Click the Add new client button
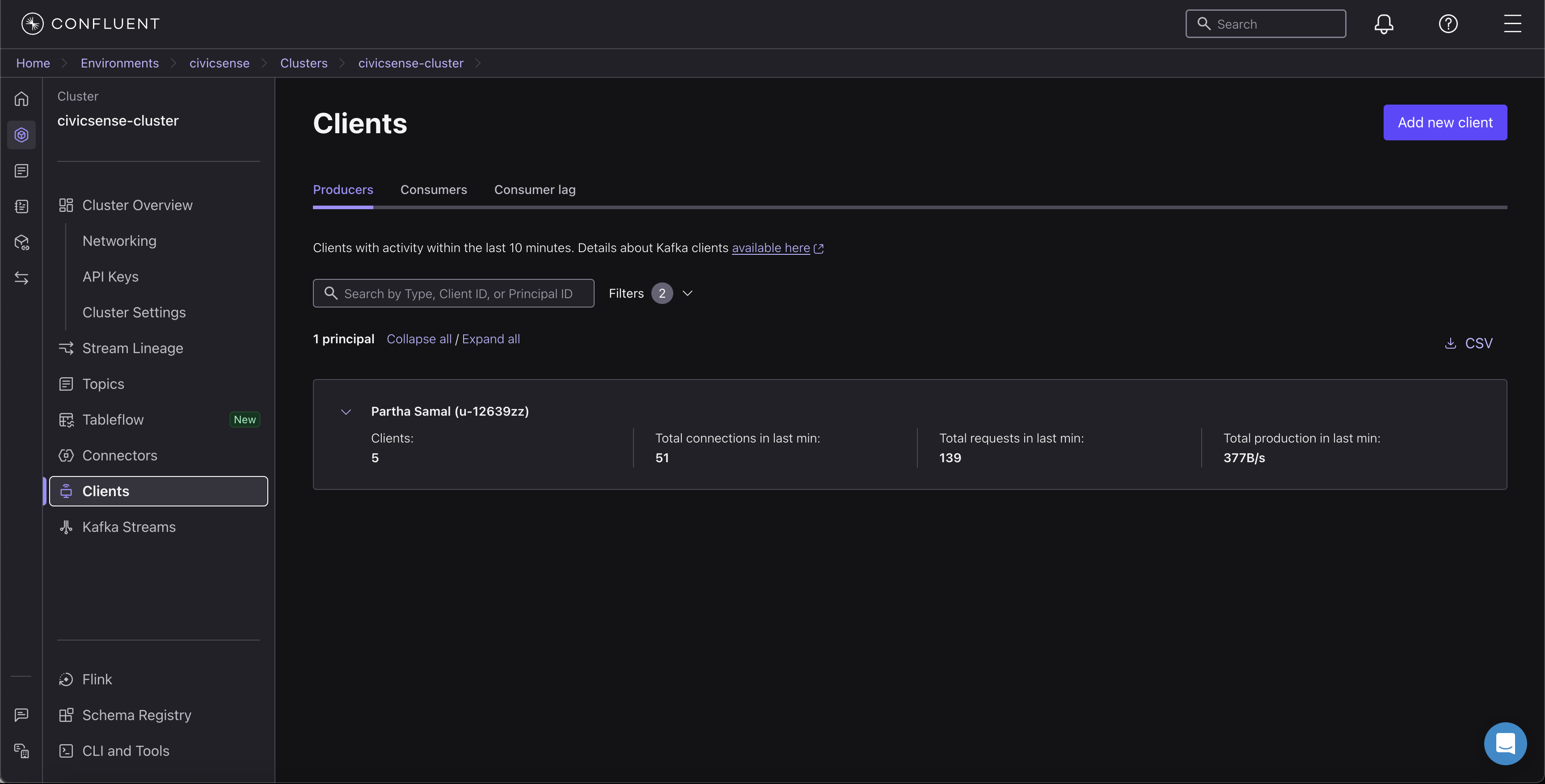Image resolution: width=1545 pixels, height=784 pixels. click(x=1444, y=122)
